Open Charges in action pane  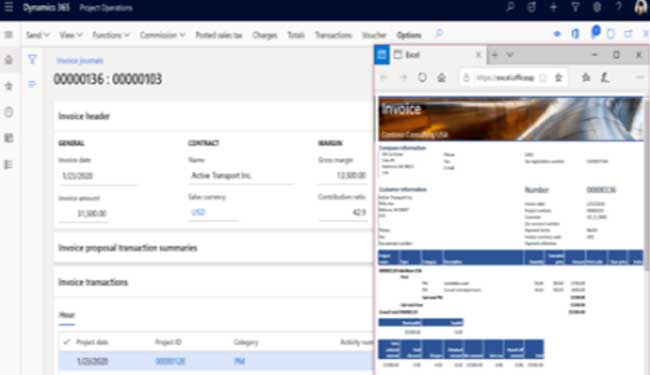tap(265, 35)
